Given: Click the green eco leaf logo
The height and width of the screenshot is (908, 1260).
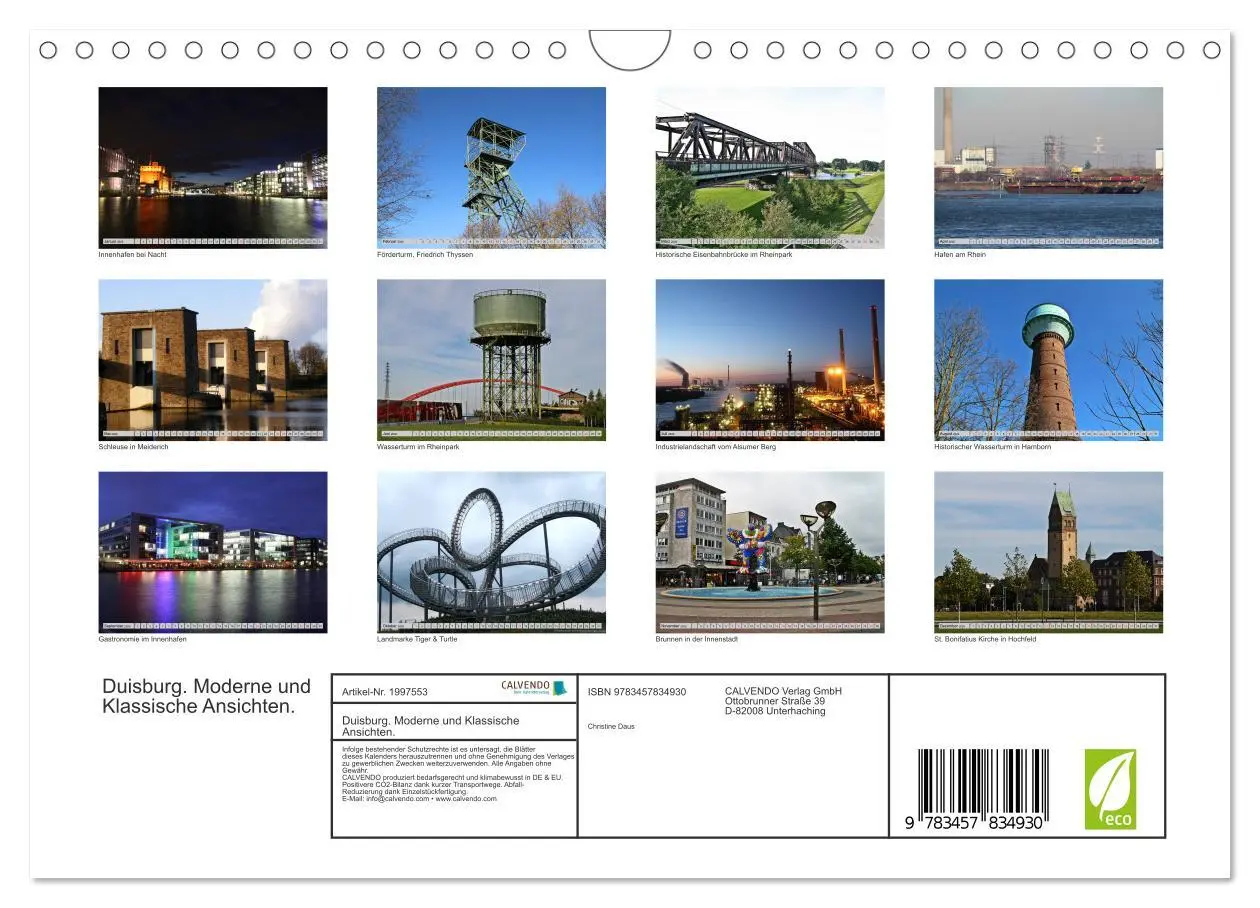Looking at the screenshot, I should (x=1113, y=790).
